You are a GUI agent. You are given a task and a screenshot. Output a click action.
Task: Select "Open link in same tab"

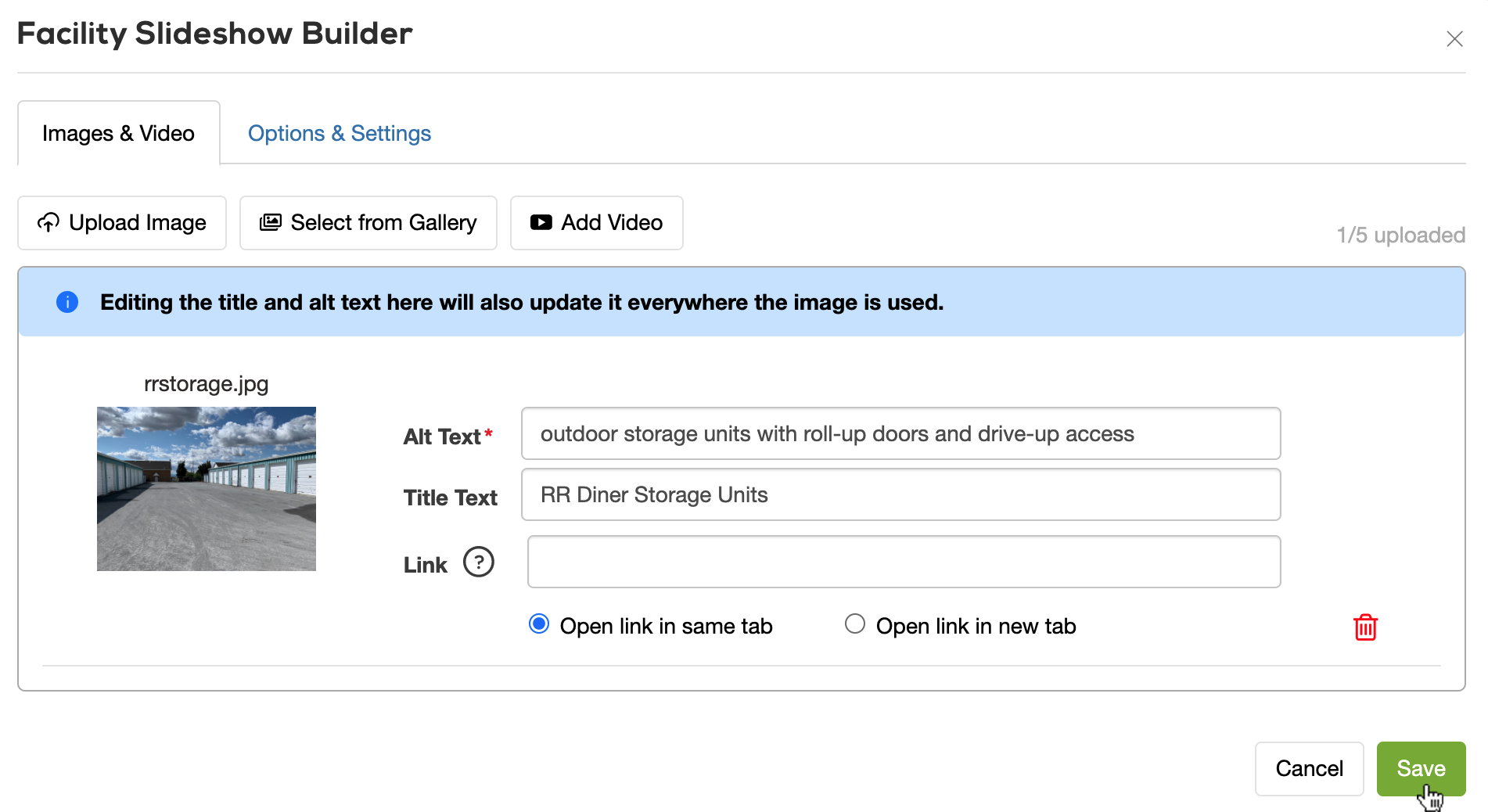coord(539,624)
